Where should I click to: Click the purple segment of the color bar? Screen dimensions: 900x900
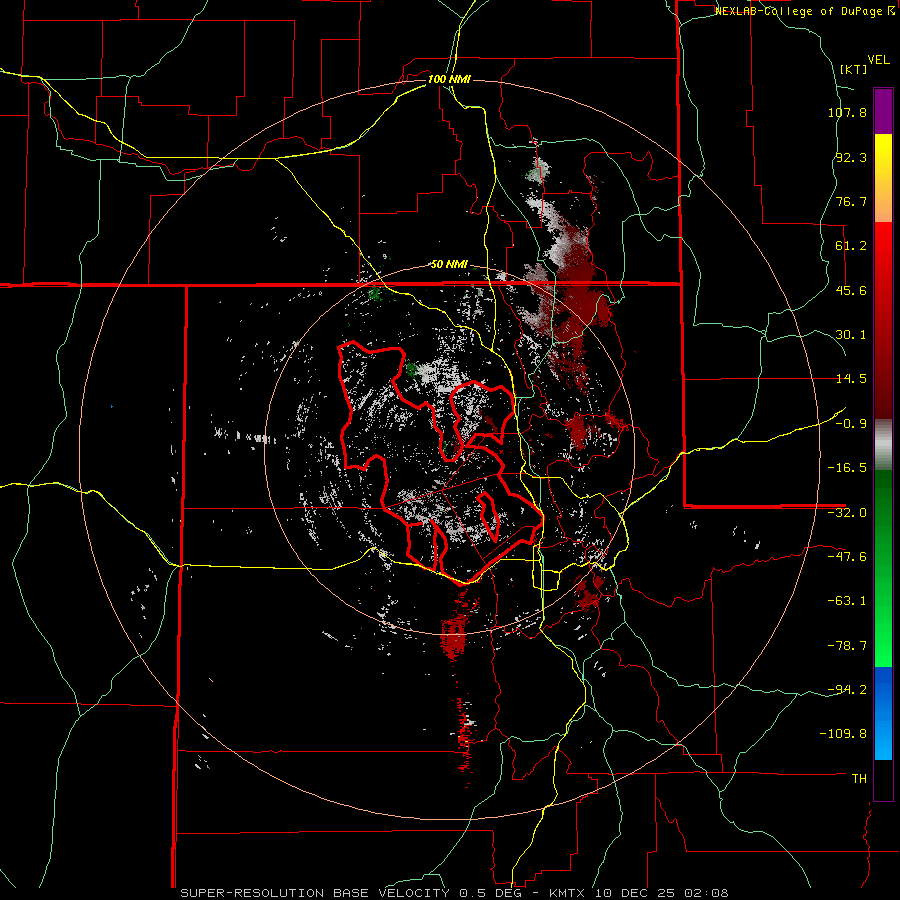pos(883,111)
